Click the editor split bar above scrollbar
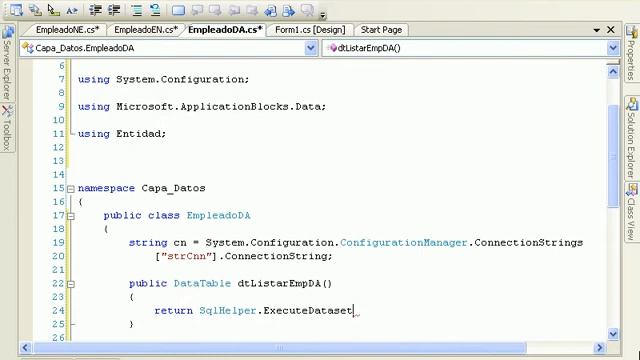 click(x=613, y=63)
